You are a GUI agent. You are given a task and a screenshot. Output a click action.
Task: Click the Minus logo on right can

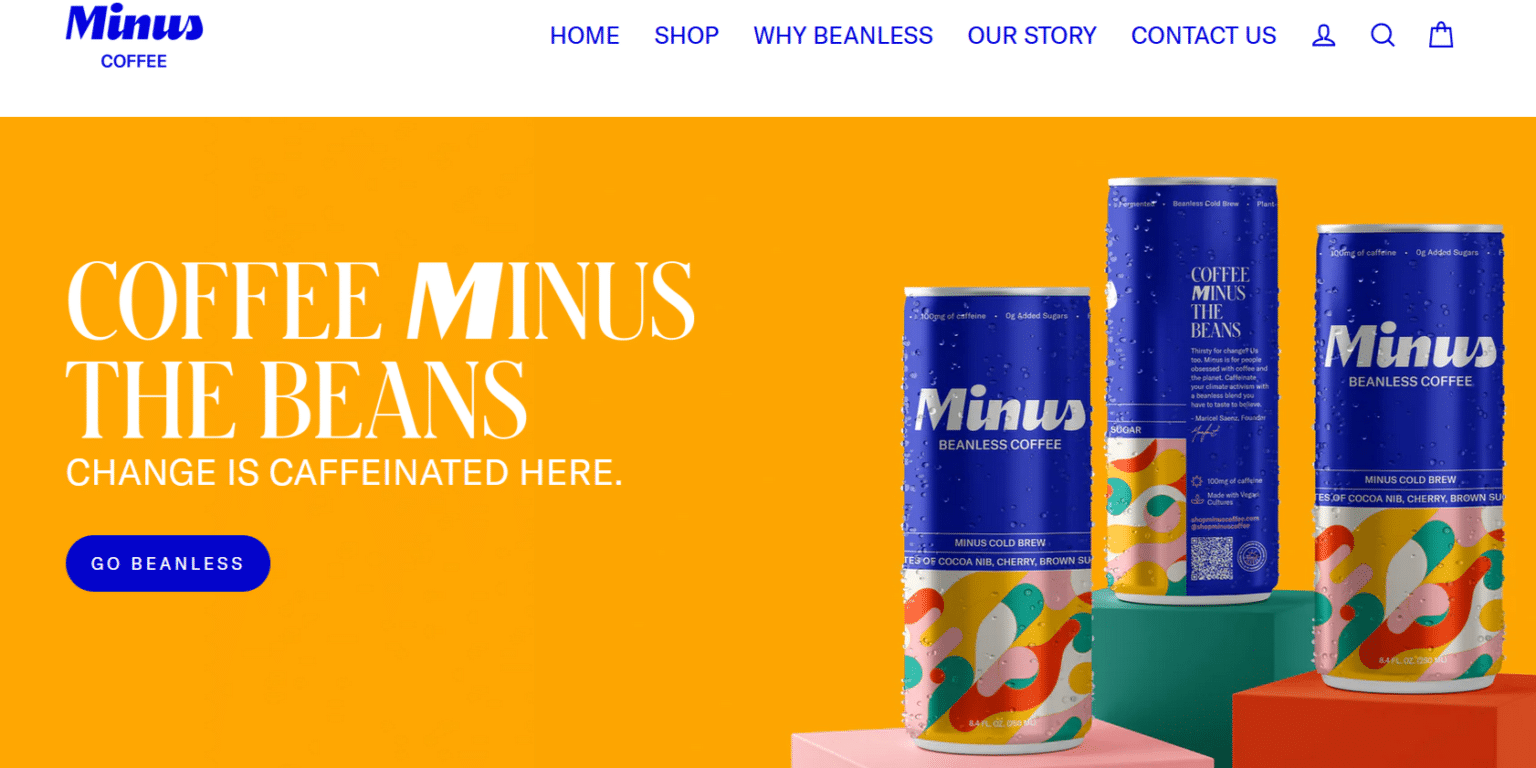(1410, 347)
